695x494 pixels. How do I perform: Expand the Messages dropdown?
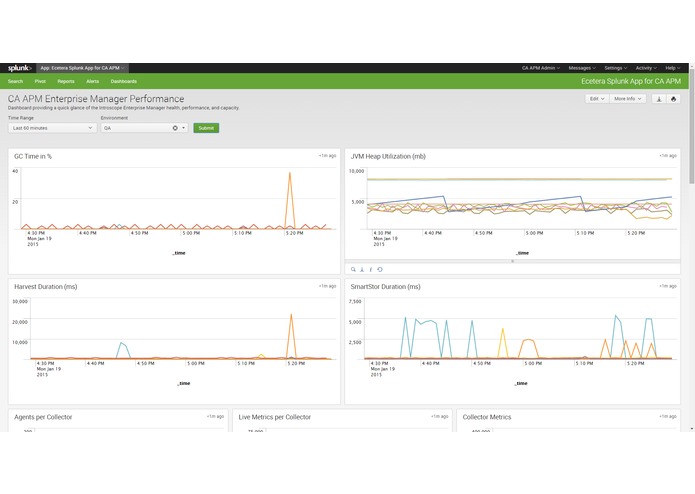click(582, 68)
